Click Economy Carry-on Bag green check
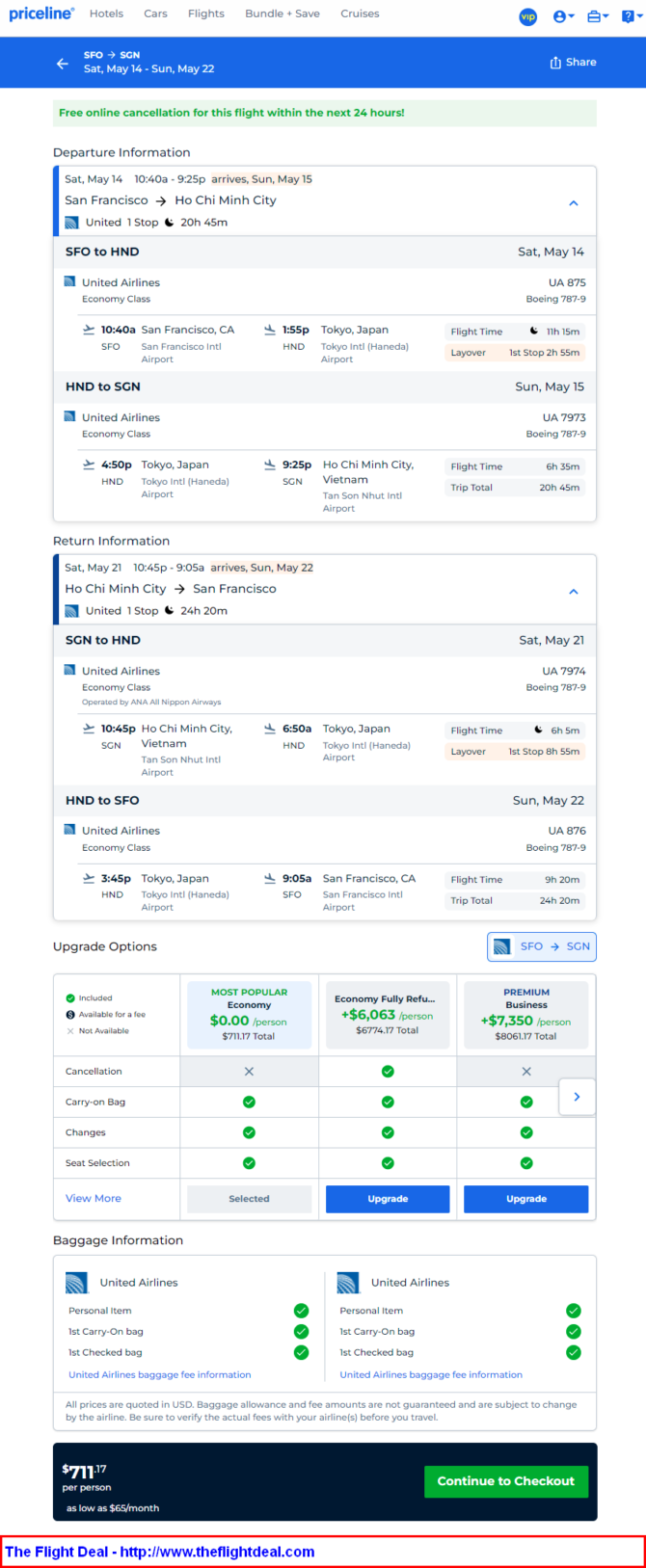 point(249,1102)
